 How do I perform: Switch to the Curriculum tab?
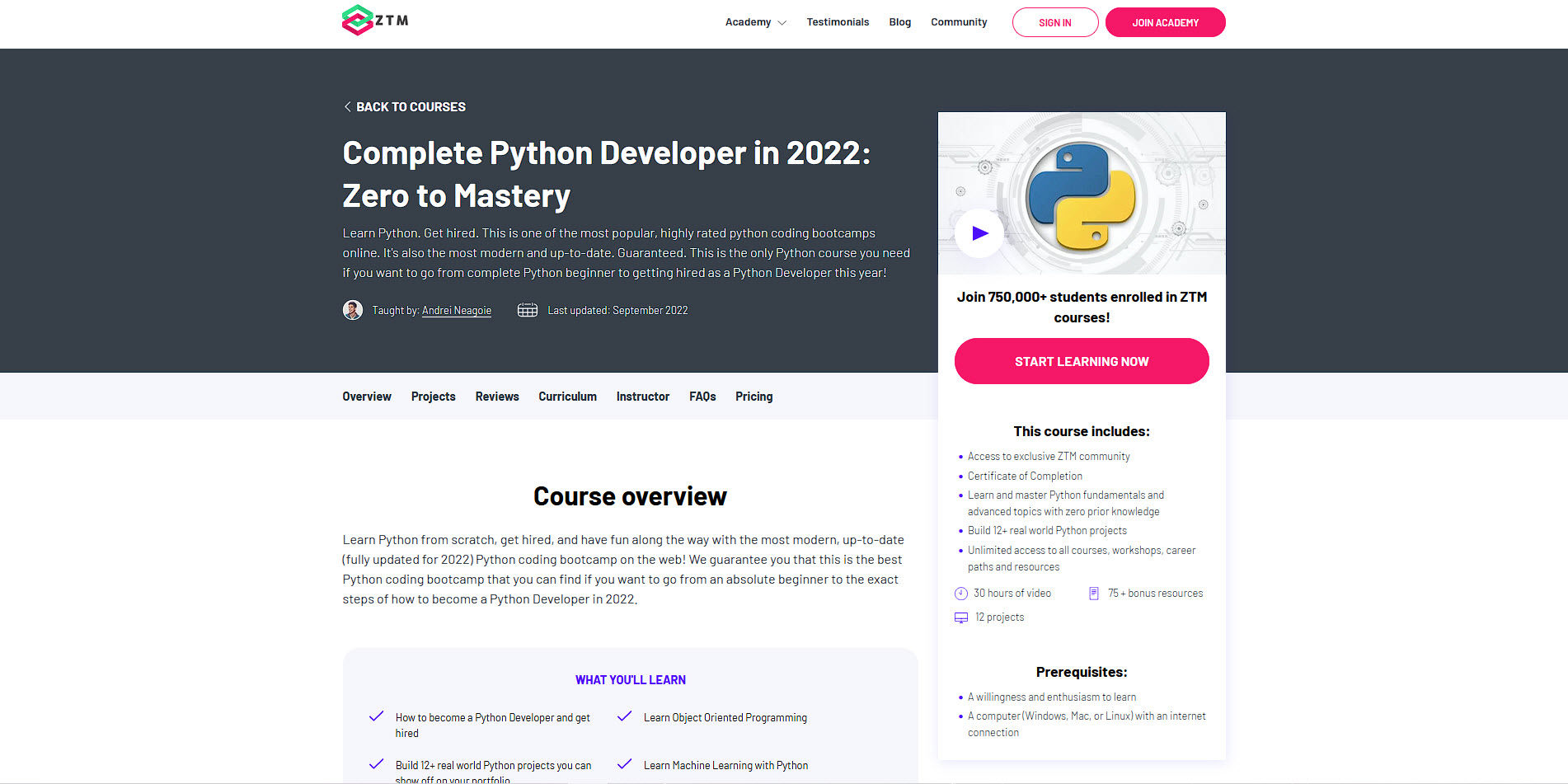click(567, 397)
